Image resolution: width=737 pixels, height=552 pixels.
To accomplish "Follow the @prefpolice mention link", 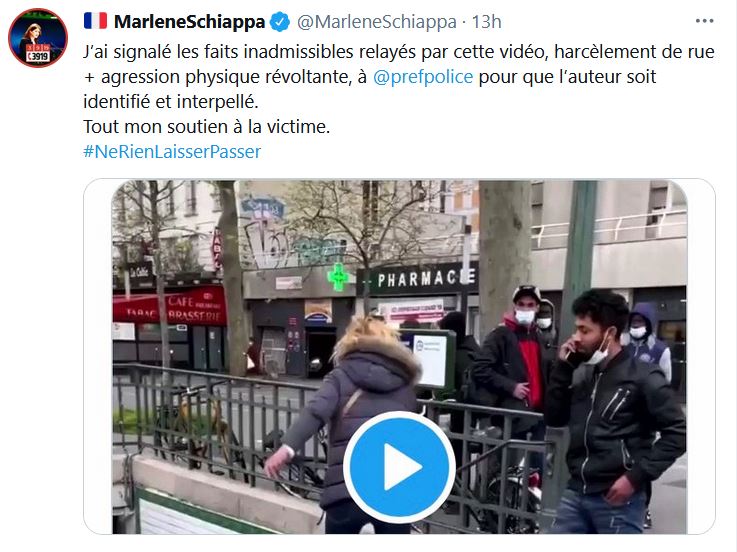I will 423,77.
